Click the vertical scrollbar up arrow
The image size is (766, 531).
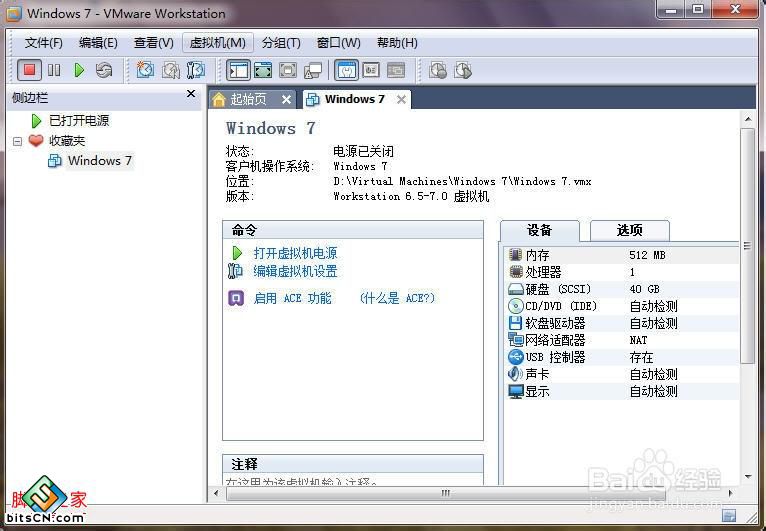[x=748, y=119]
